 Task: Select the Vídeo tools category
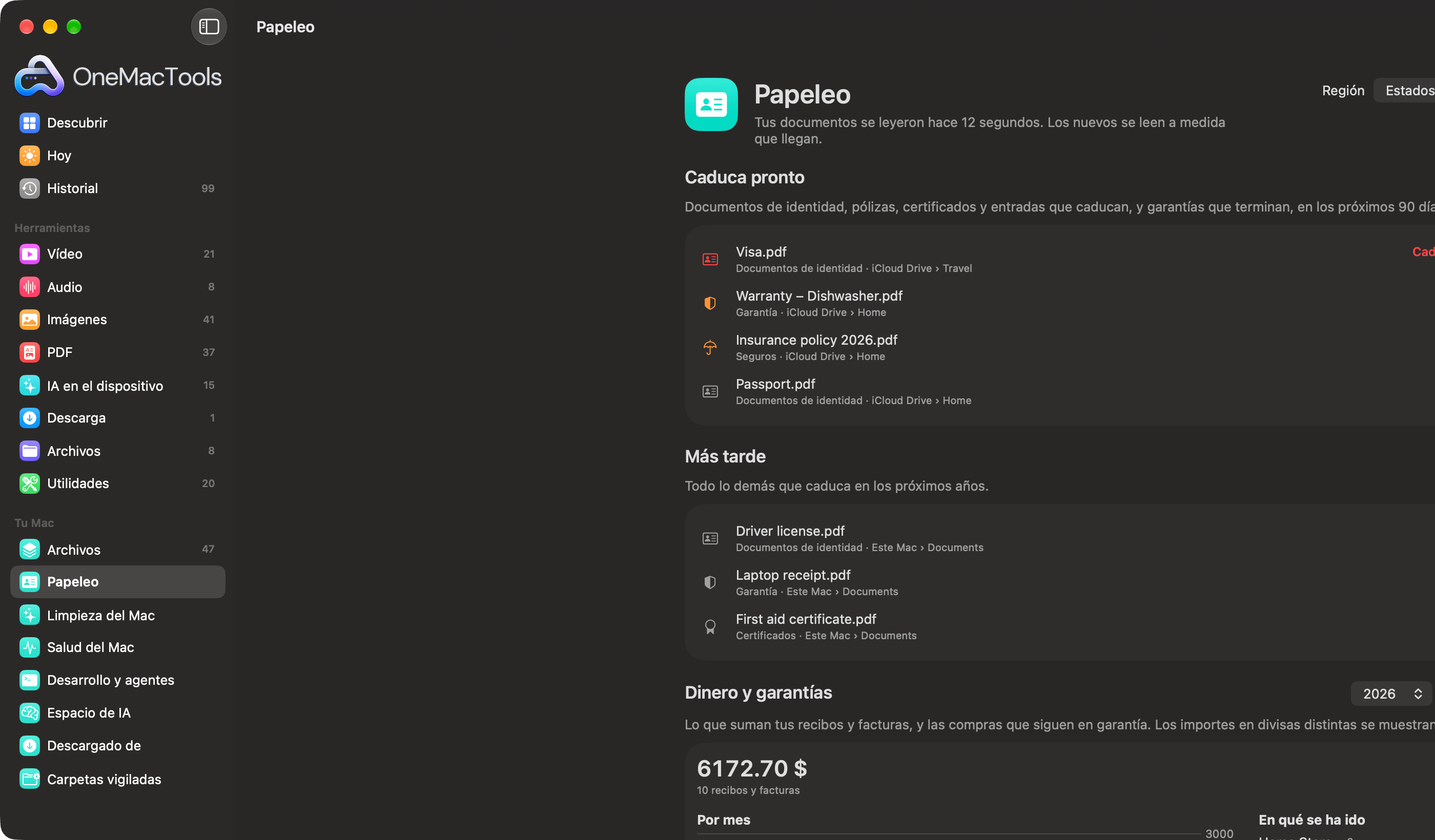click(117, 254)
